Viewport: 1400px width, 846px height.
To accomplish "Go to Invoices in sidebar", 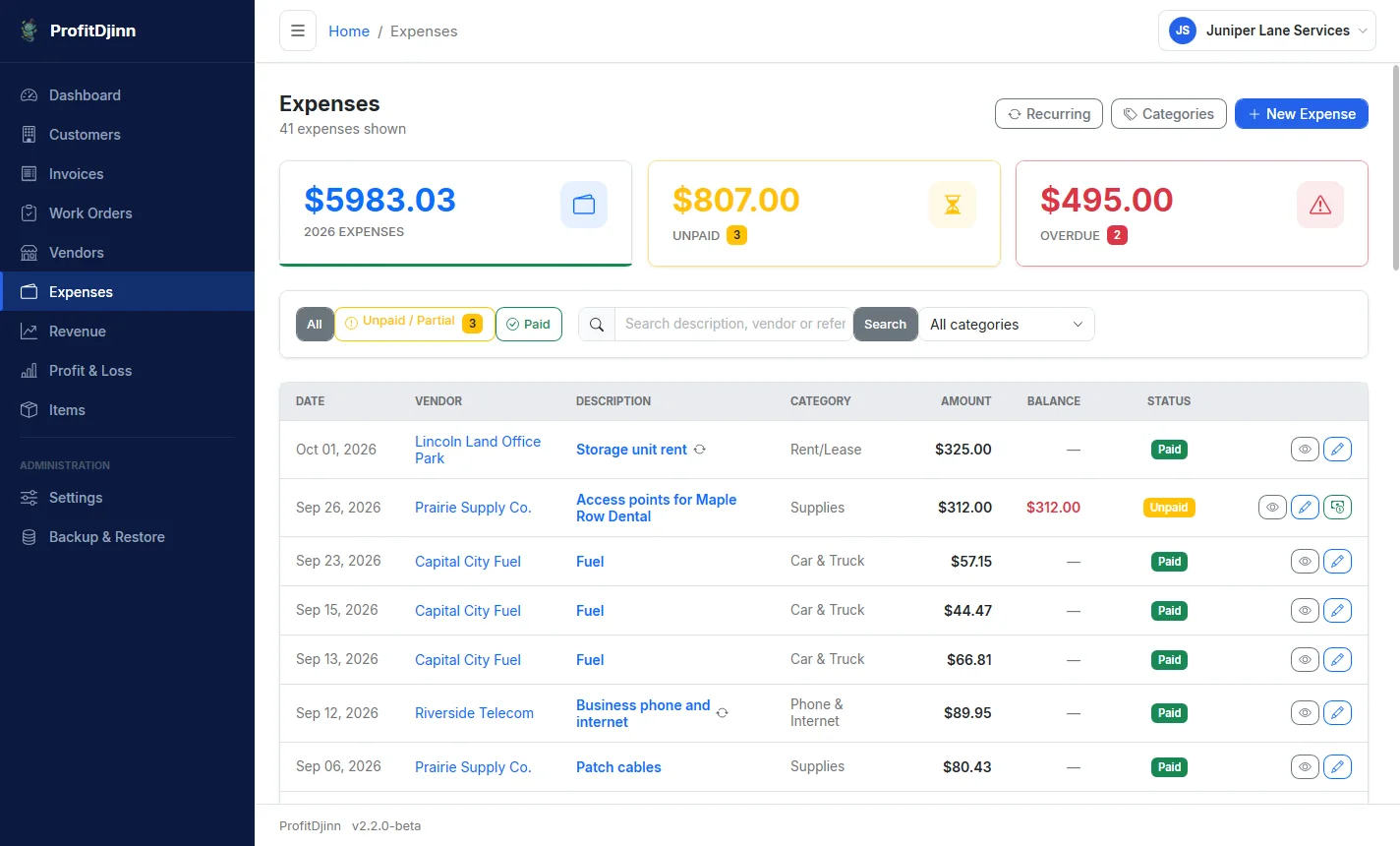I will [x=127, y=174].
